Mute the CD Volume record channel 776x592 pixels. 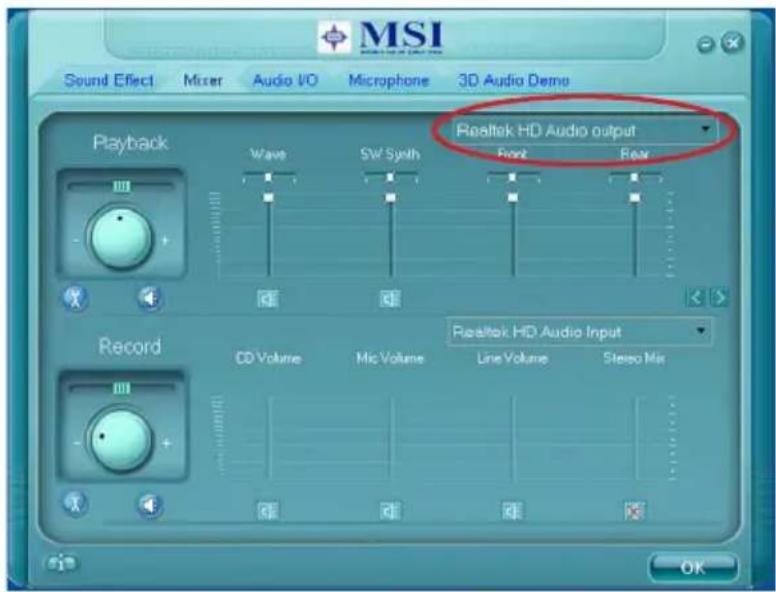[x=268, y=510]
